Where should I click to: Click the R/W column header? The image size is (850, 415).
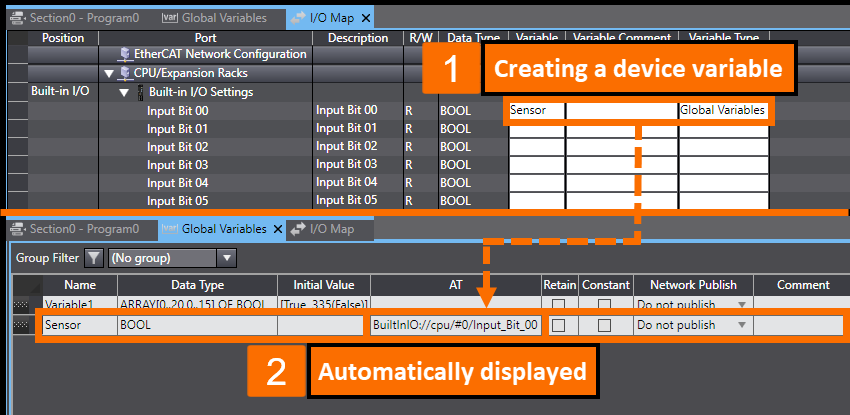pyautogui.click(x=421, y=38)
